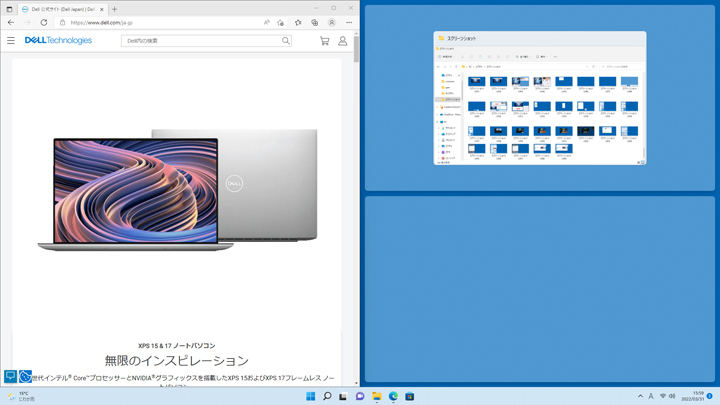Open network quick settings in the tray
Viewport: 720px width, 405px height.
[663, 396]
